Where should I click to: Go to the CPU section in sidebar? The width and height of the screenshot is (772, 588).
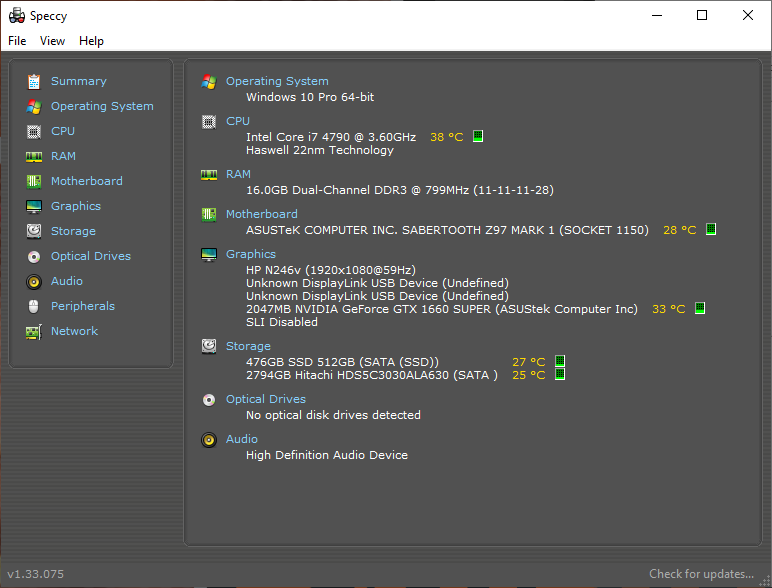click(x=63, y=131)
